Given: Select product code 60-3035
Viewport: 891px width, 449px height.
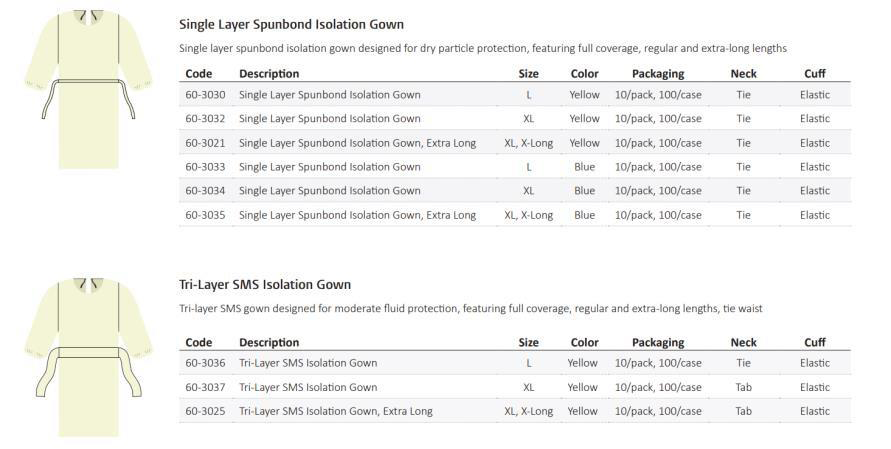Looking at the screenshot, I should tap(205, 215).
